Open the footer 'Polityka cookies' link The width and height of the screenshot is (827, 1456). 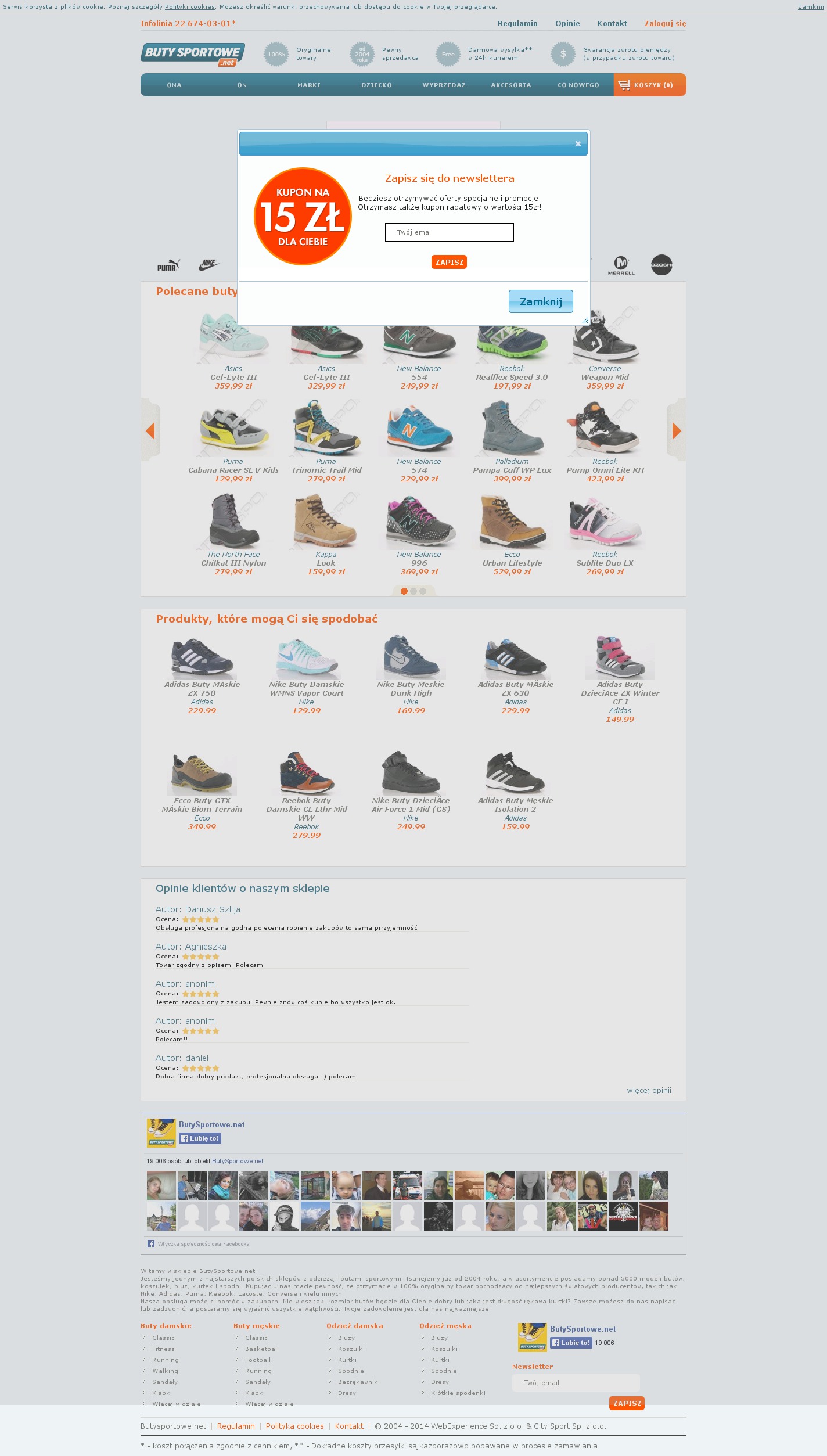click(x=295, y=1426)
